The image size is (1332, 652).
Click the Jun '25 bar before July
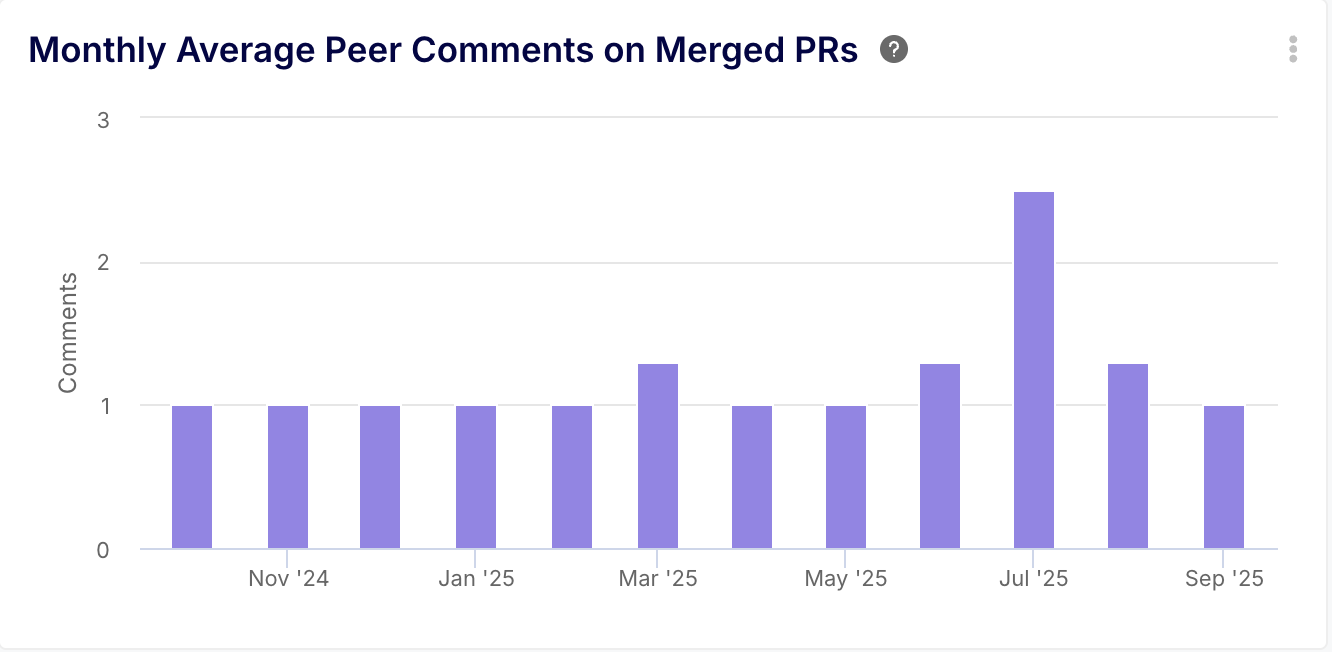coord(940,456)
